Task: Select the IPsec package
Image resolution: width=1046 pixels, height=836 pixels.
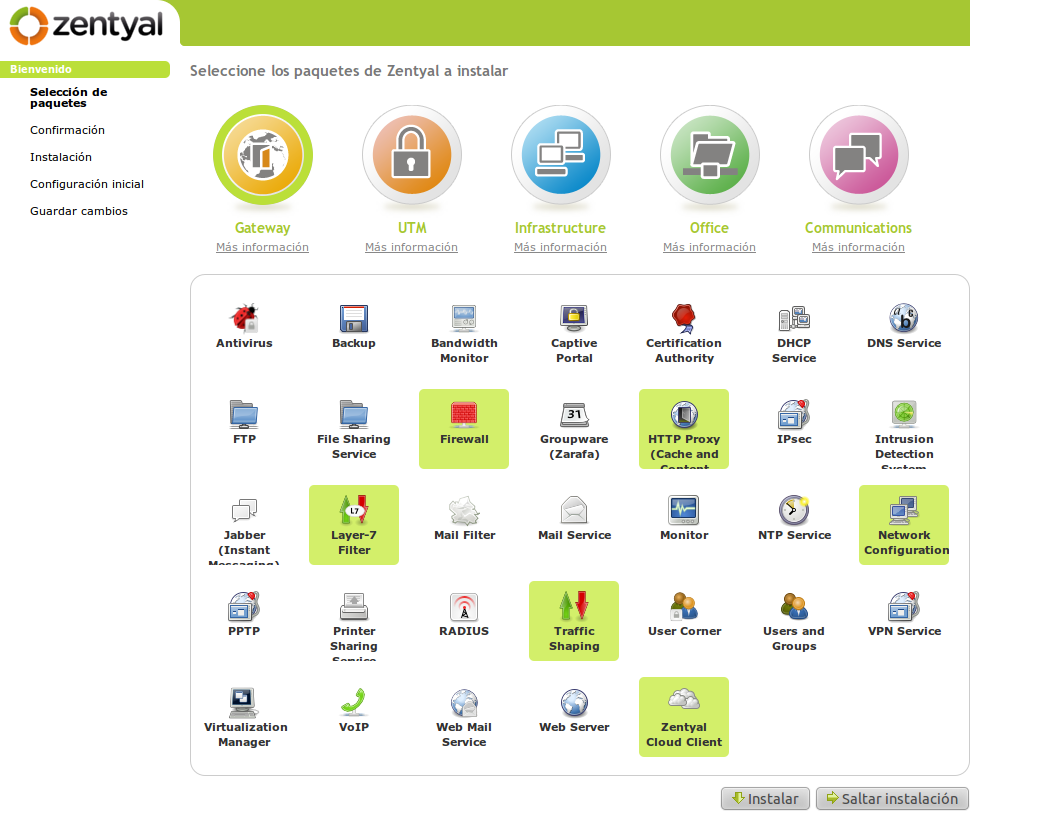Action: (x=794, y=428)
